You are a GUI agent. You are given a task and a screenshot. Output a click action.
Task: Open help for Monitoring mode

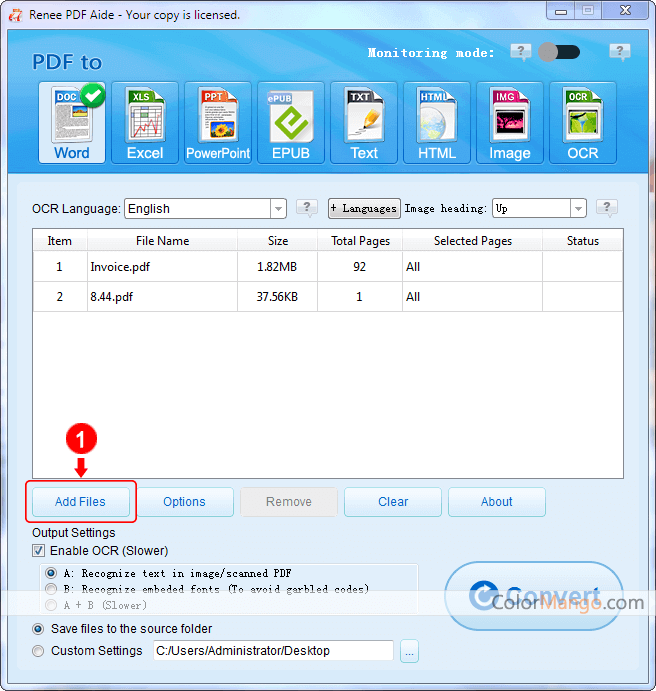coord(521,52)
